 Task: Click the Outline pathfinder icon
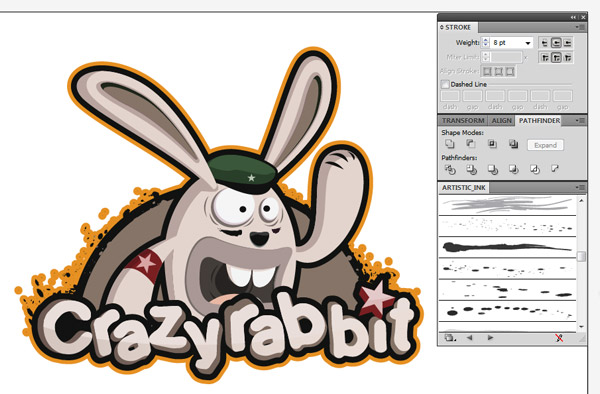point(535,169)
